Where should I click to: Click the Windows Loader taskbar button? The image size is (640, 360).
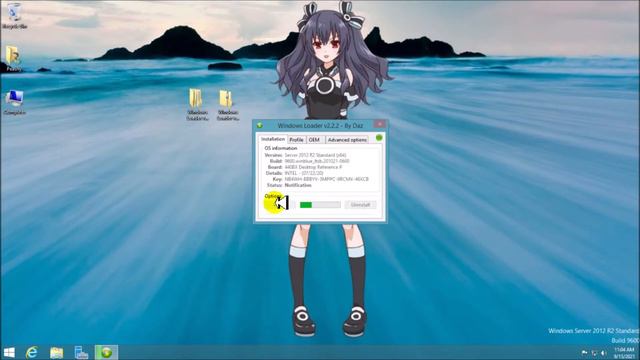(107, 353)
